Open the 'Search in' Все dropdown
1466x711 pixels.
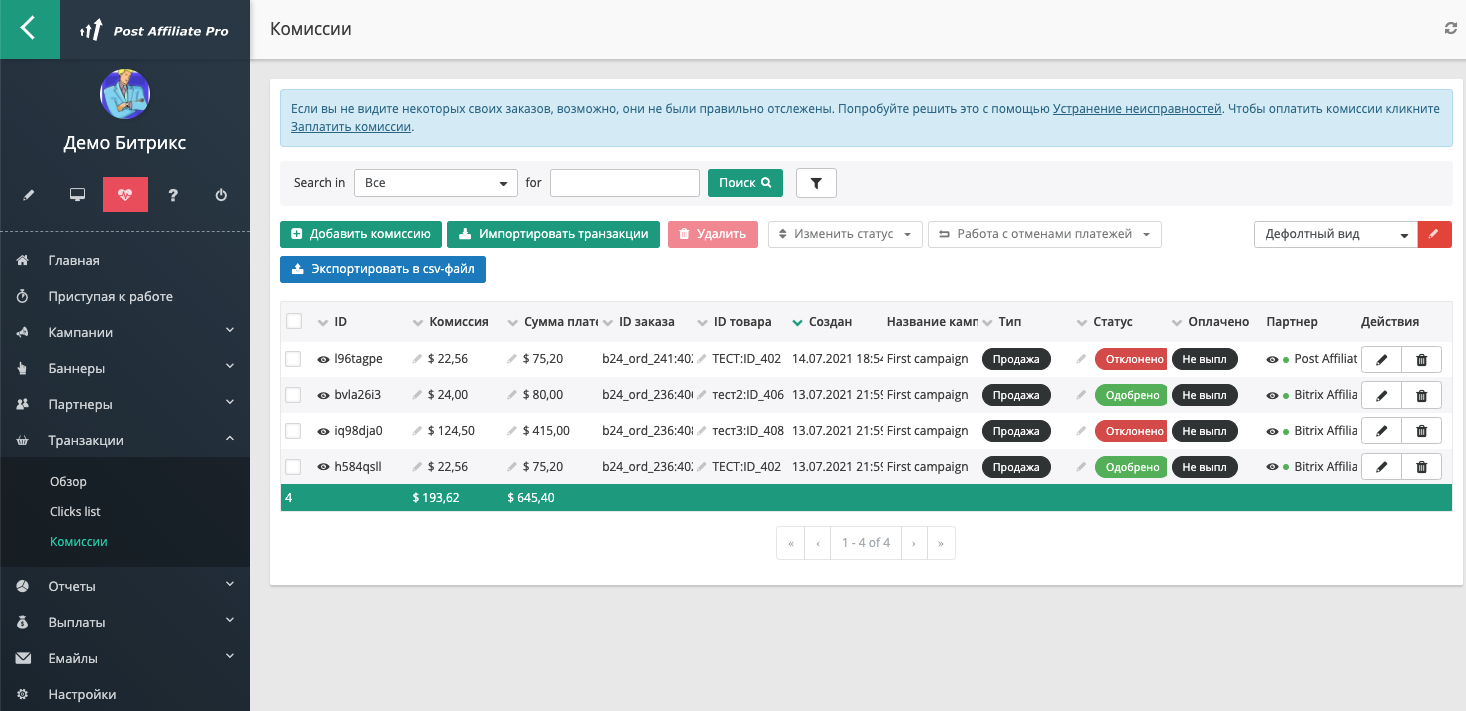click(x=435, y=183)
